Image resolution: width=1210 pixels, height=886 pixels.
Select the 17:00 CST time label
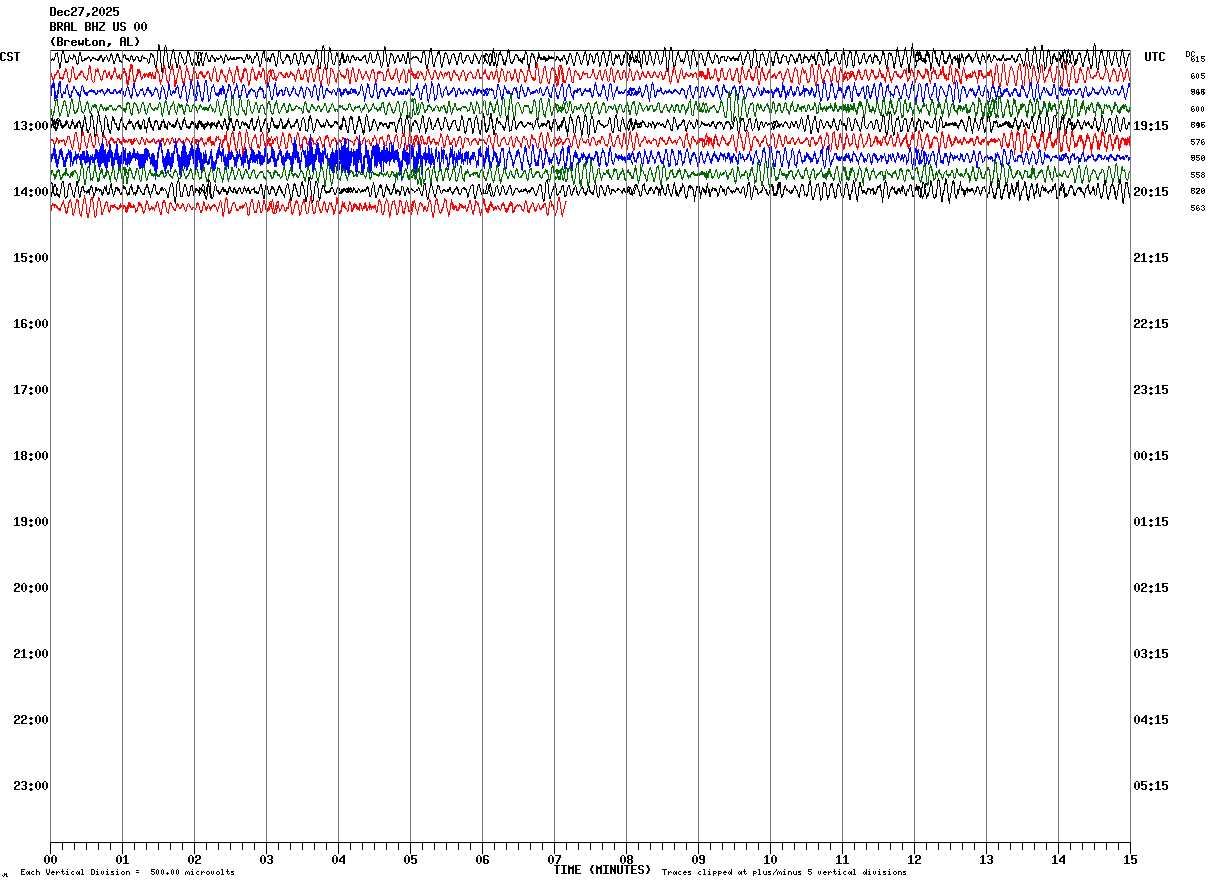[x=31, y=390]
